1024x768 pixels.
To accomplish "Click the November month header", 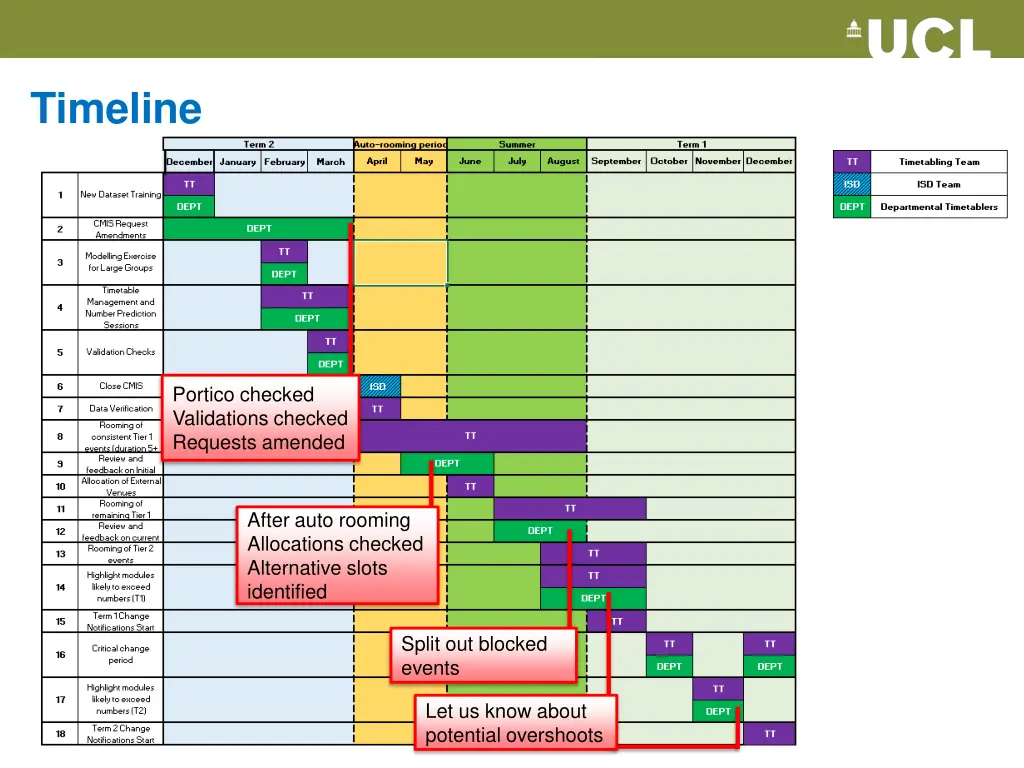I will pyautogui.click(x=718, y=161).
